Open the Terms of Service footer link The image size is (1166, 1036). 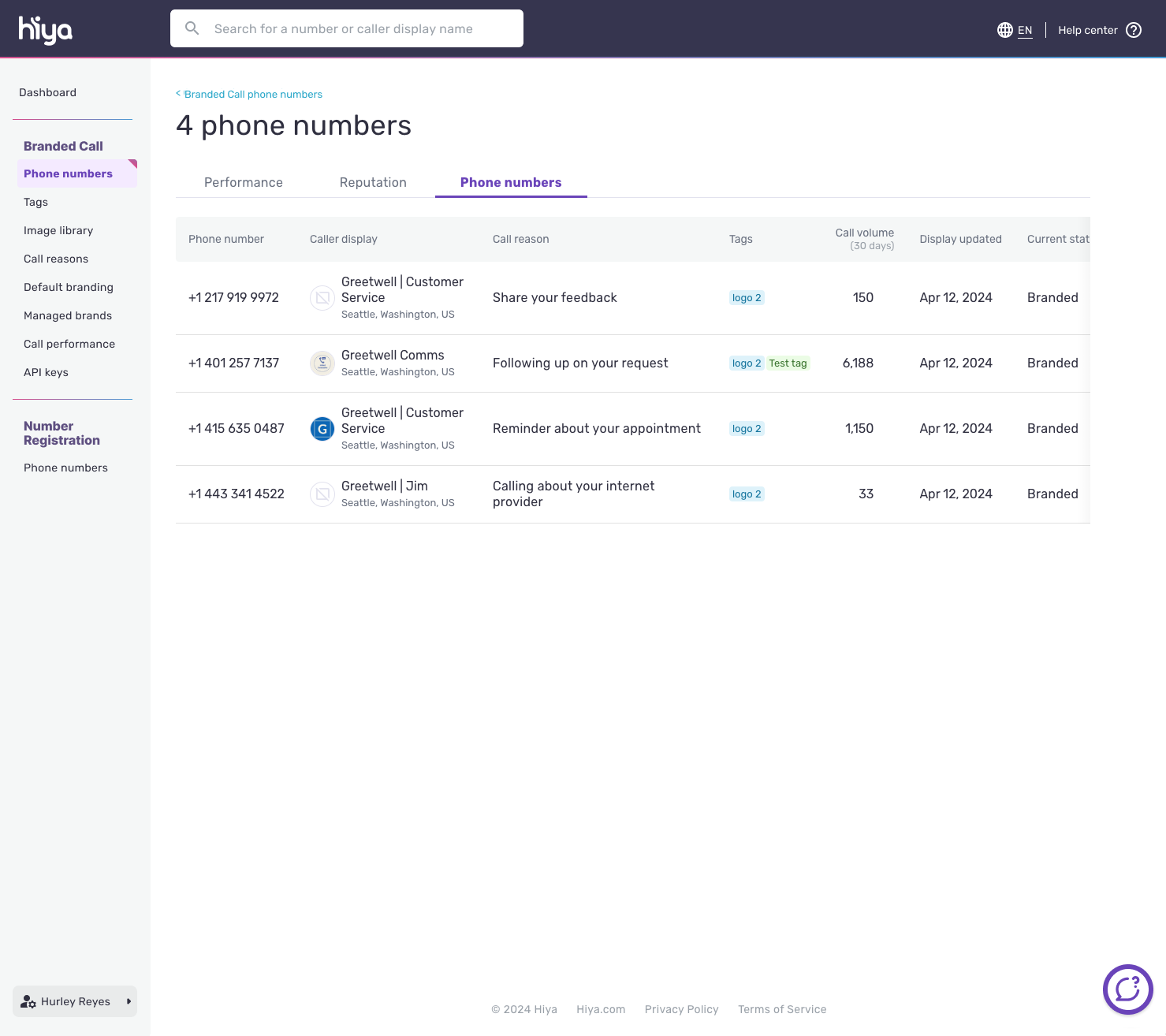(x=782, y=1009)
